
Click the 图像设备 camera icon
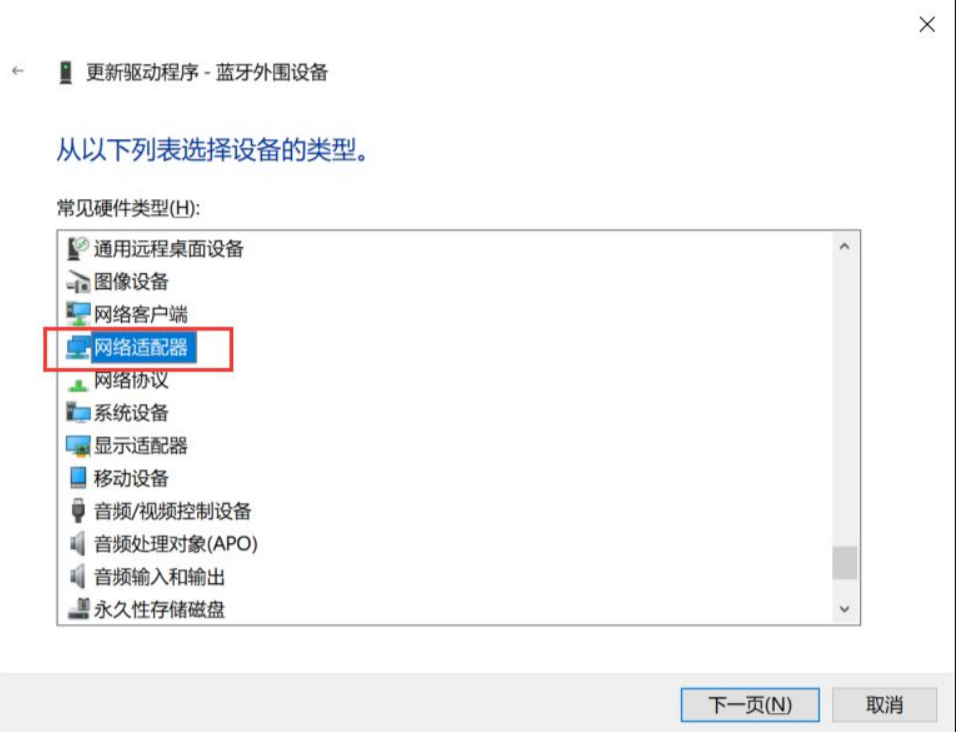click(x=78, y=281)
